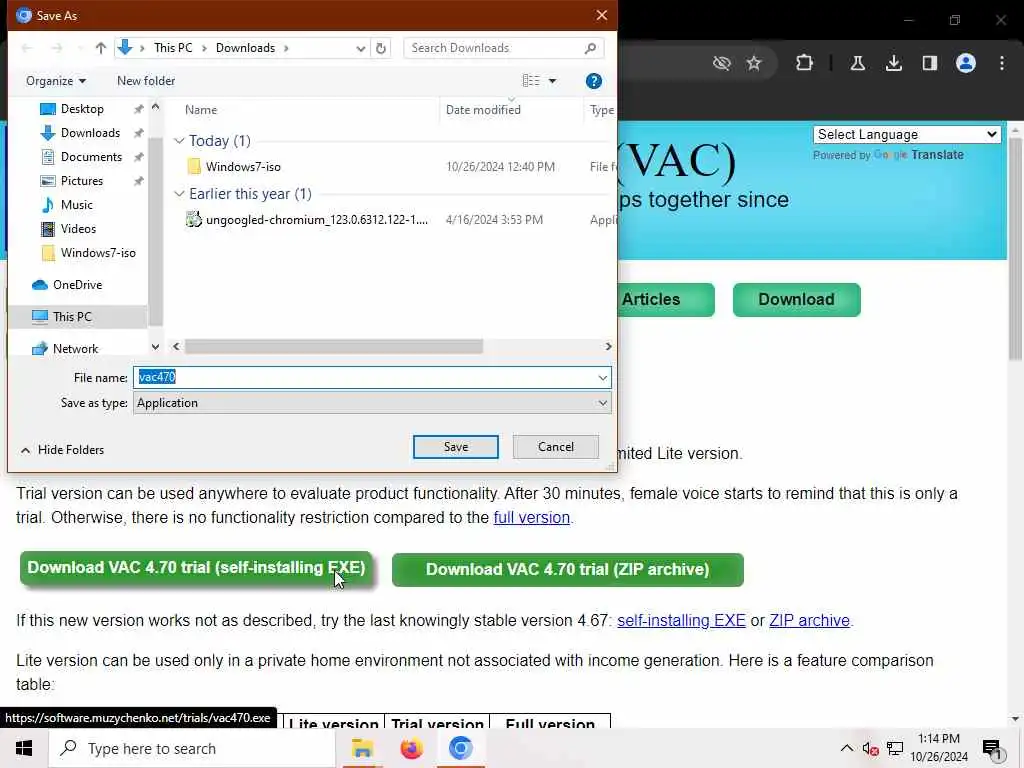Select Desktop in the navigation pane
The image size is (1024, 768).
pos(82,109)
